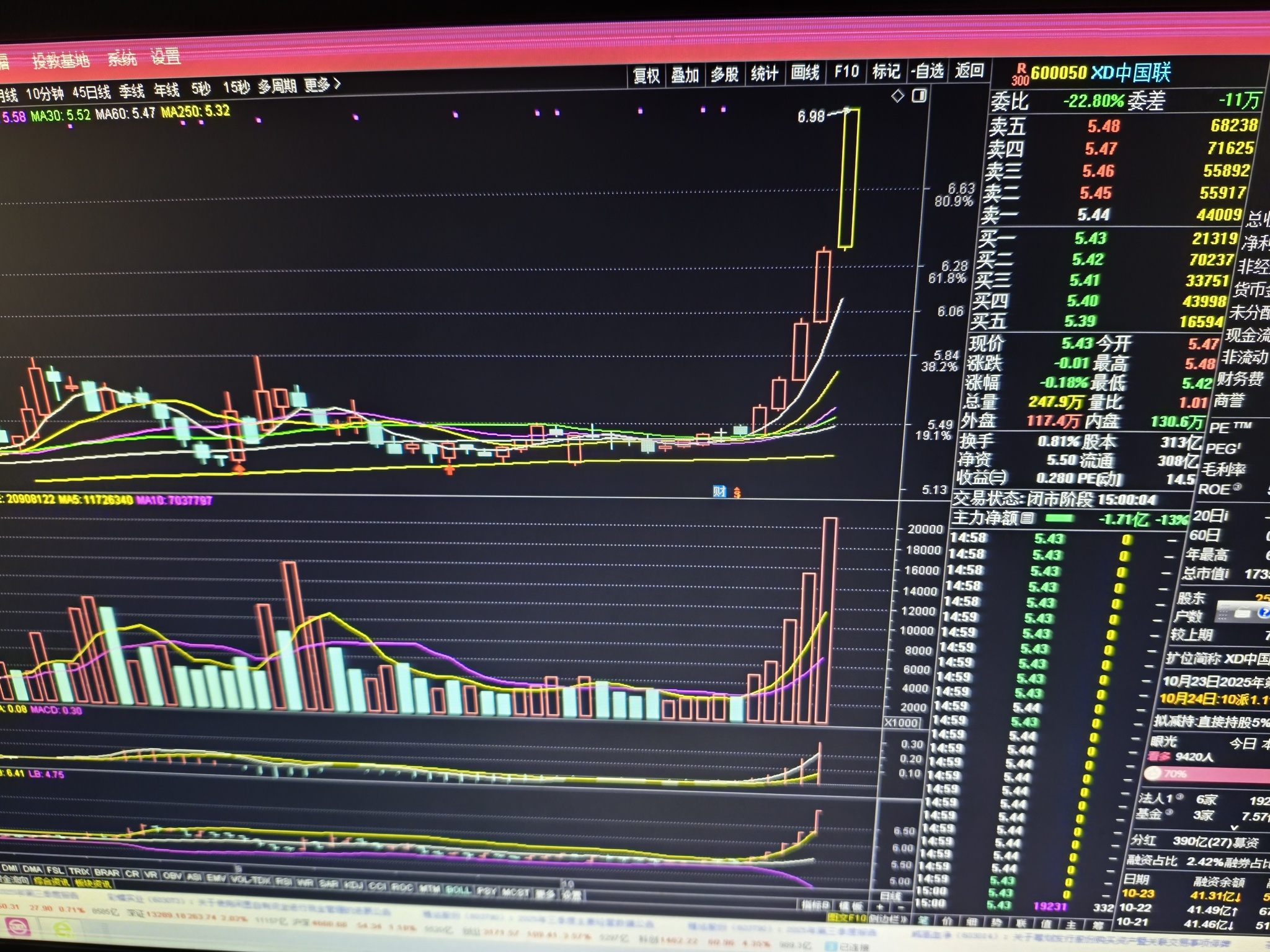Open the 图文F10 link
The width and height of the screenshot is (1270, 952).
click(x=847, y=918)
